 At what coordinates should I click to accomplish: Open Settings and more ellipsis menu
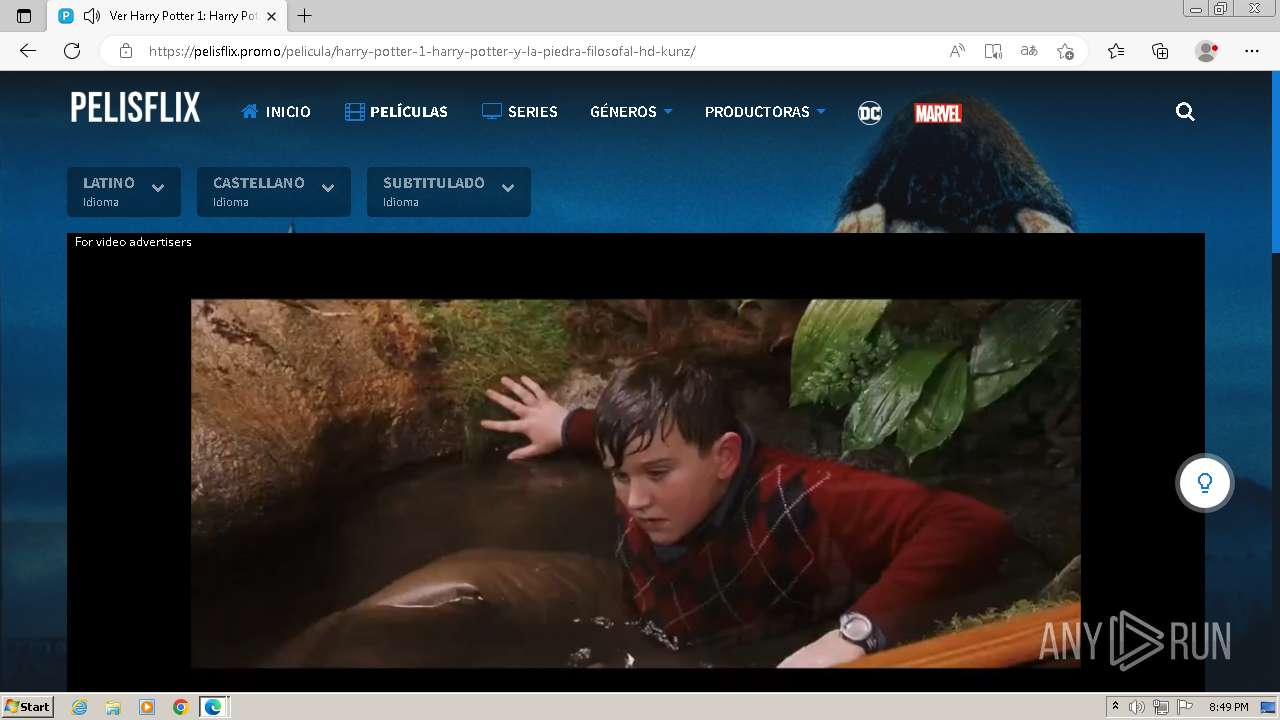(x=1252, y=51)
